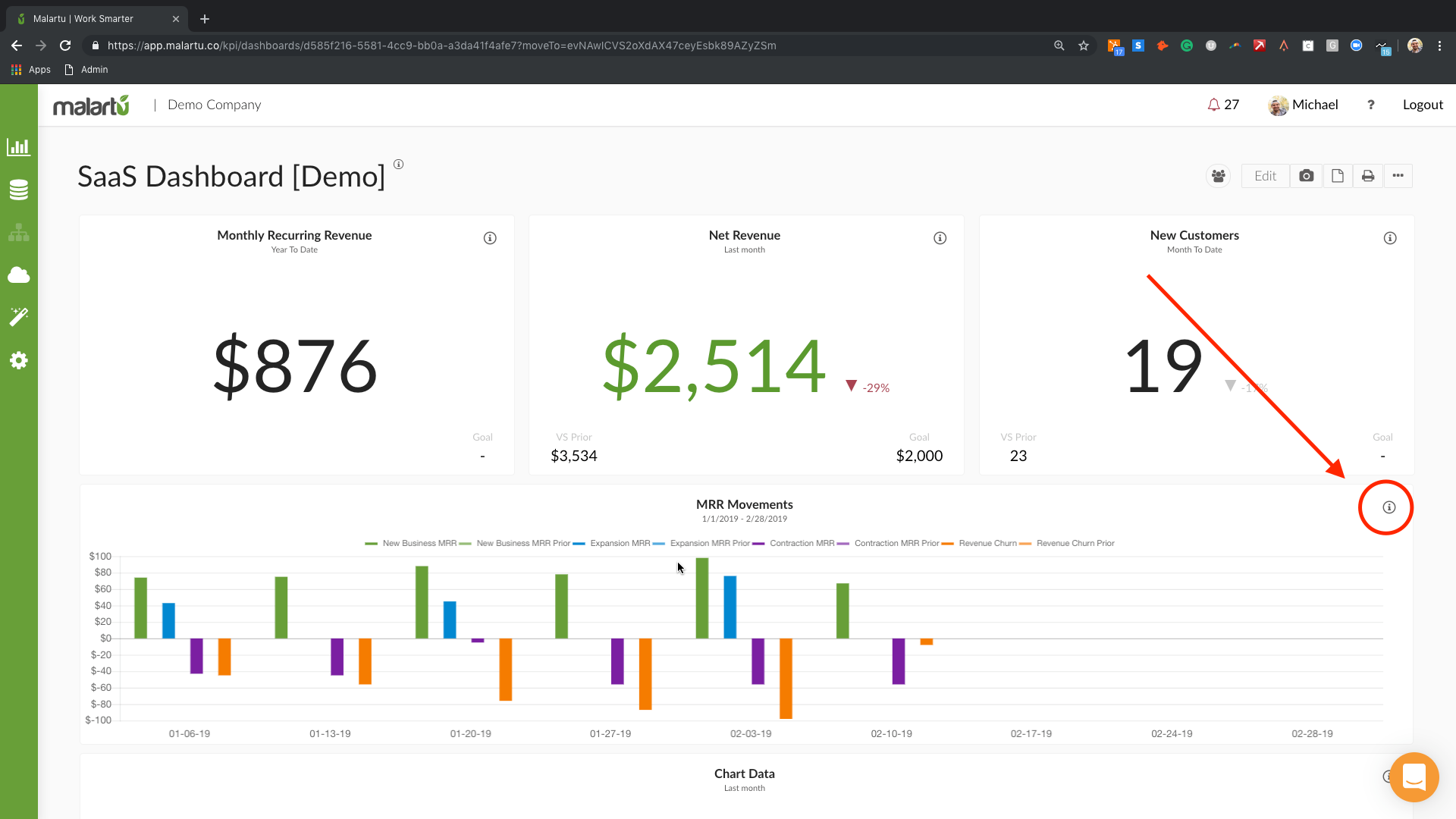Viewport: 1456px width, 819px height.
Task: Click the HubSpot extension icon with badge 17
Action: tap(1114, 46)
